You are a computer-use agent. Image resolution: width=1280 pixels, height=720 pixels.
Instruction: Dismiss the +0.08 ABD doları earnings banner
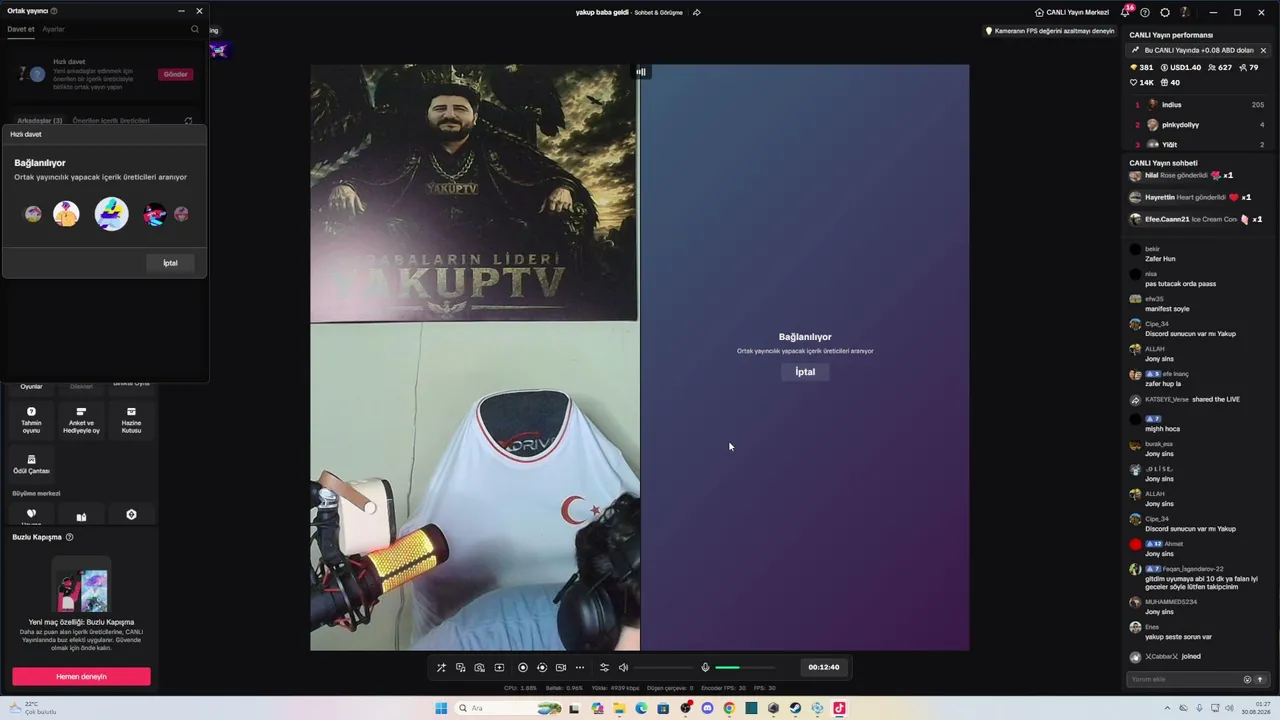click(1263, 50)
